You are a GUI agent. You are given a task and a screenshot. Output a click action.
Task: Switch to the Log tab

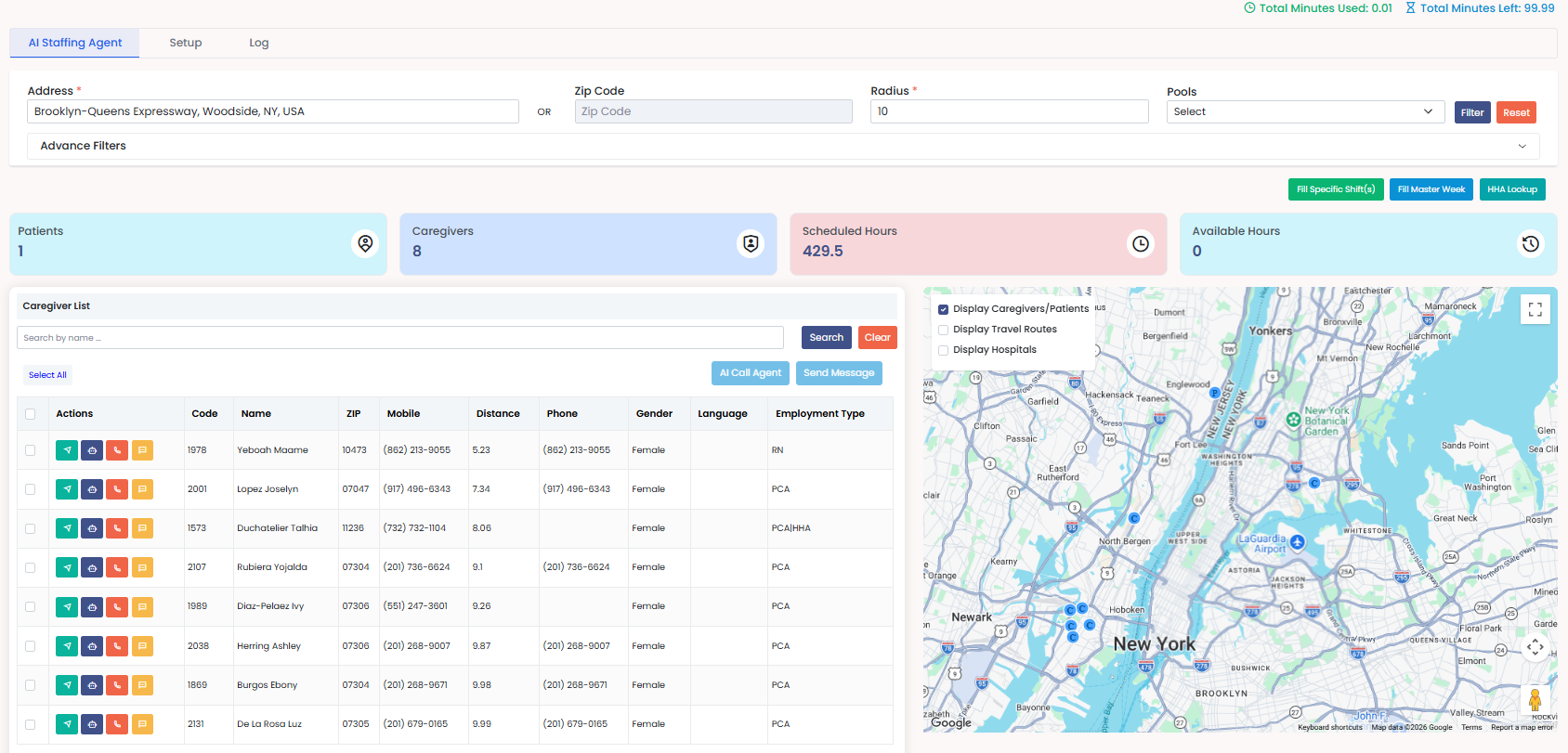[x=259, y=43]
